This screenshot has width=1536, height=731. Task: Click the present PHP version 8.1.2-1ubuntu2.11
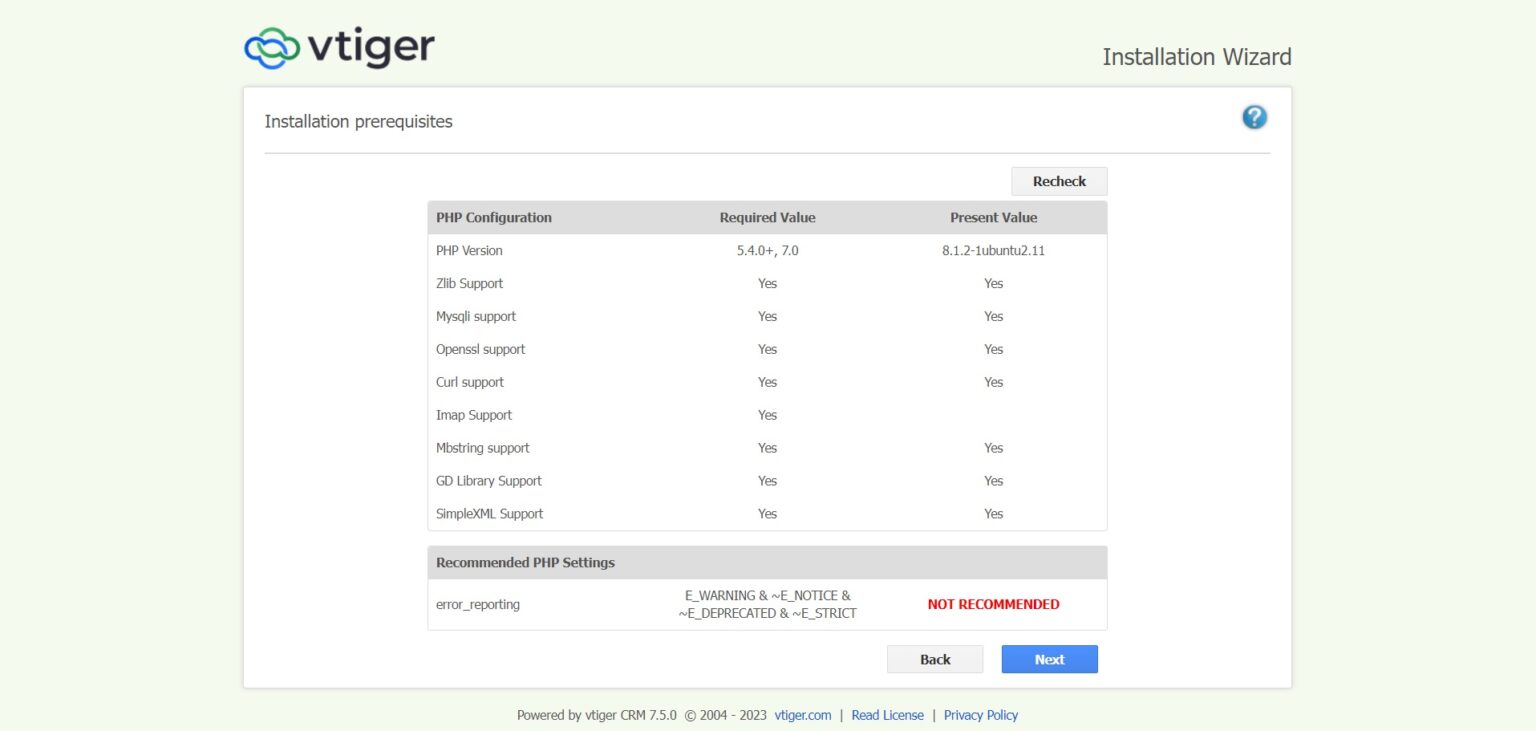pyautogui.click(x=993, y=251)
